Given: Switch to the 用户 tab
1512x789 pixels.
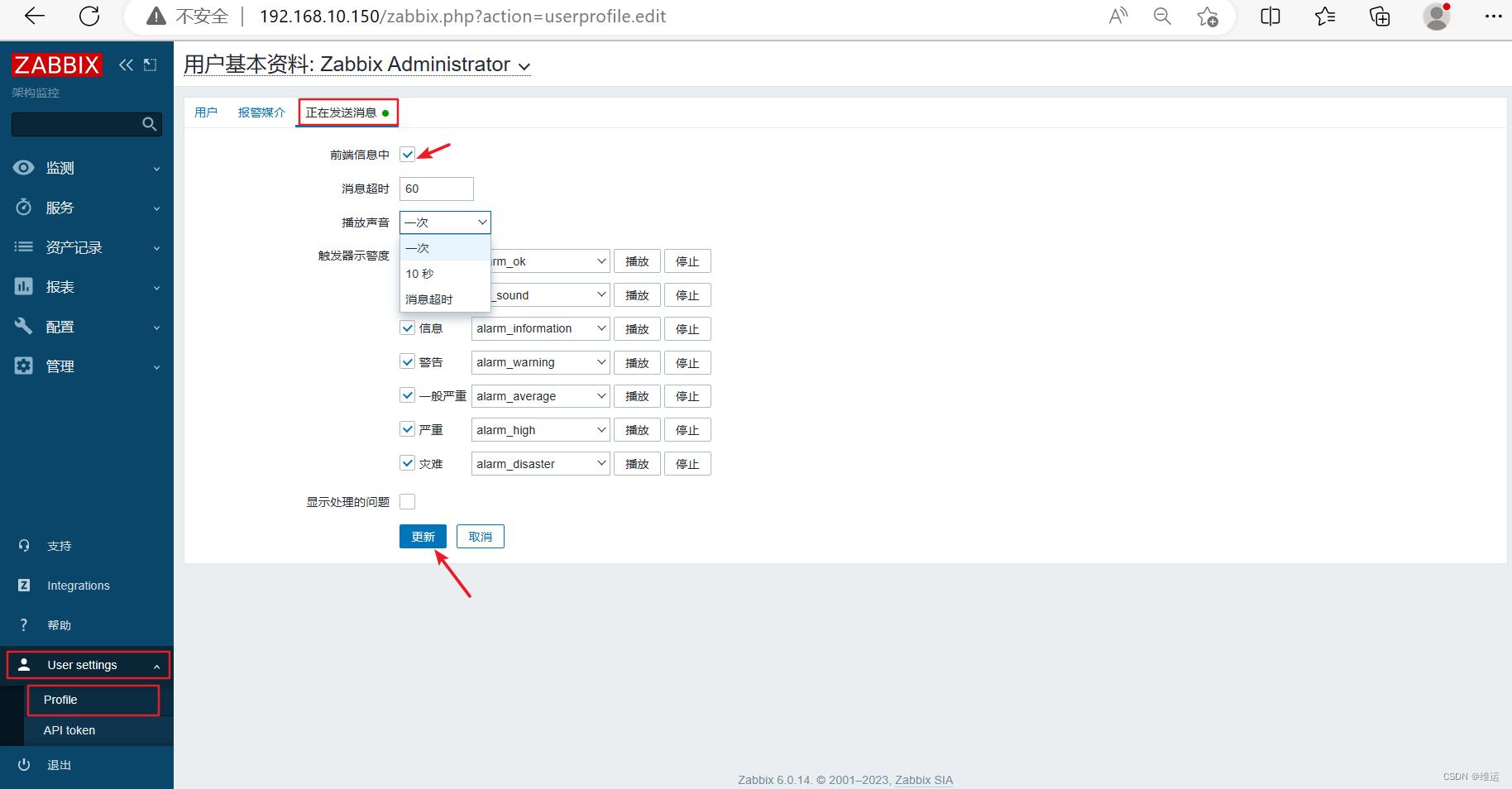Looking at the screenshot, I should coord(206,112).
